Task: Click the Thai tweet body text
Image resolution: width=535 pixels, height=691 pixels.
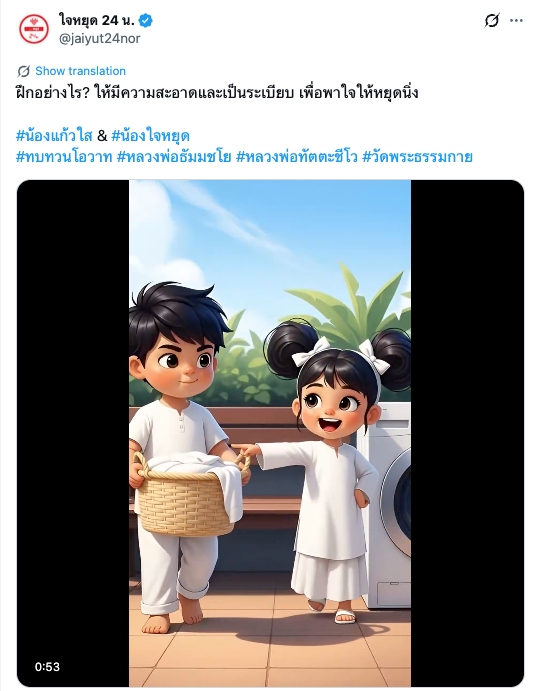Action: pos(217,93)
